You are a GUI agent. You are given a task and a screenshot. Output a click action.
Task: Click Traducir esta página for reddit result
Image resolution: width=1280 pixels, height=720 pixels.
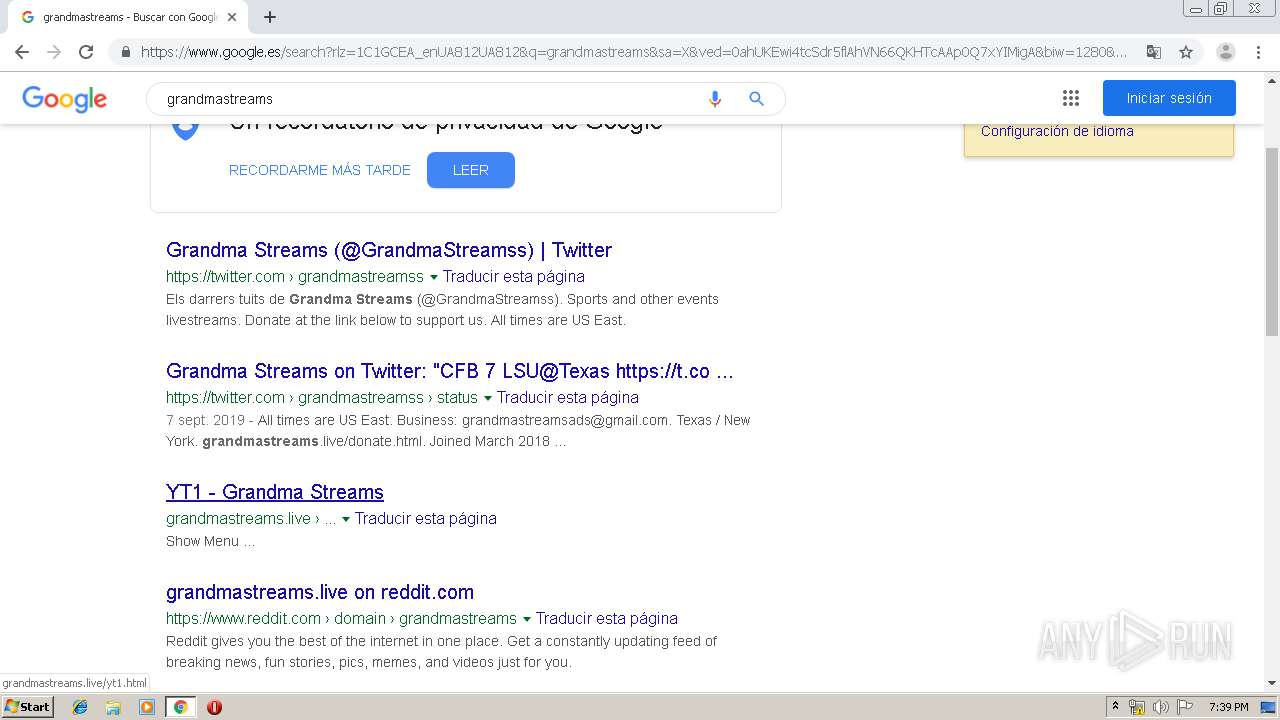tap(607, 618)
